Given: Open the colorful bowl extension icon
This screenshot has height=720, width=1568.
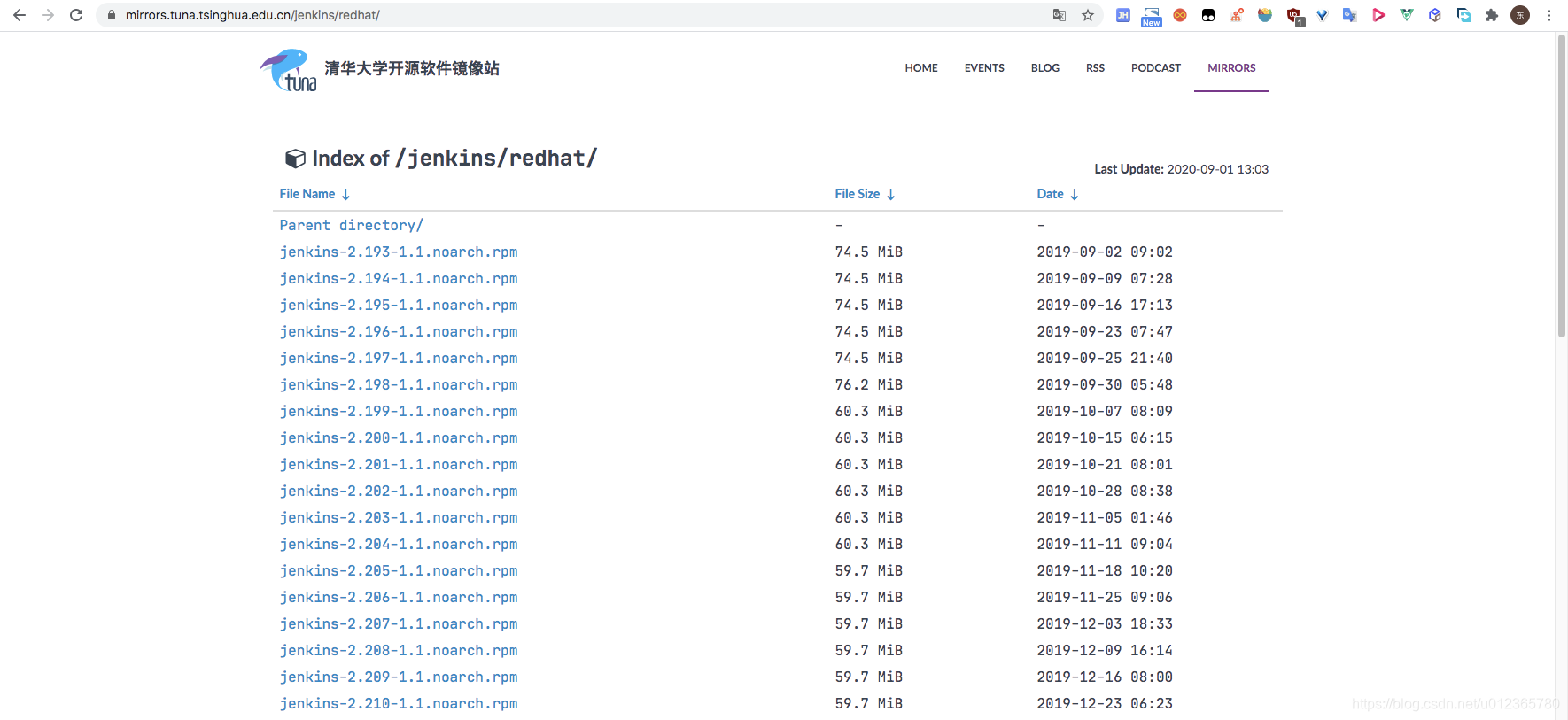Looking at the screenshot, I should [x=1265, y=15].
